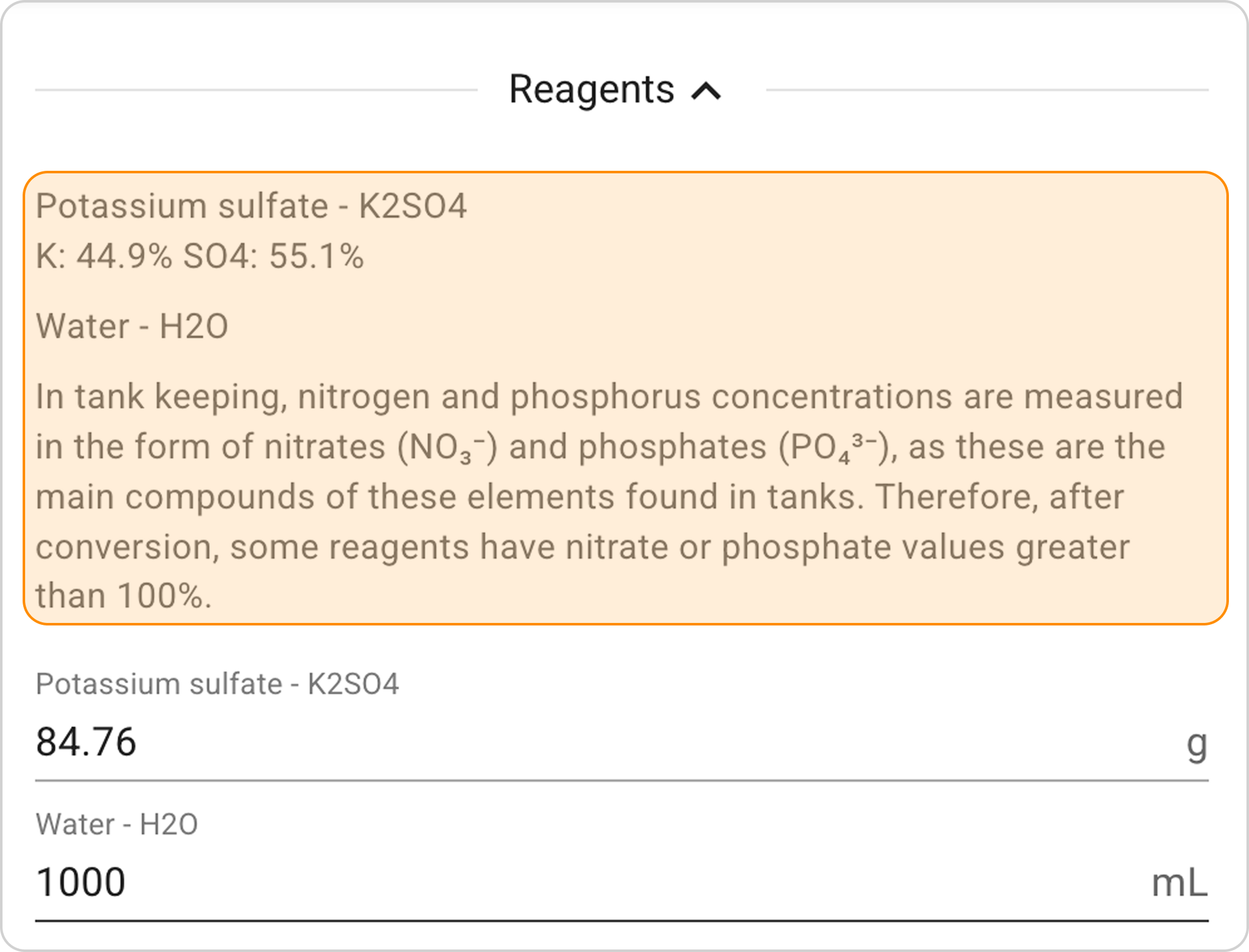This screenshot has width=1249, height=952.
Task: Click the mL unit suffix
Action: [x=1179, y=884]
